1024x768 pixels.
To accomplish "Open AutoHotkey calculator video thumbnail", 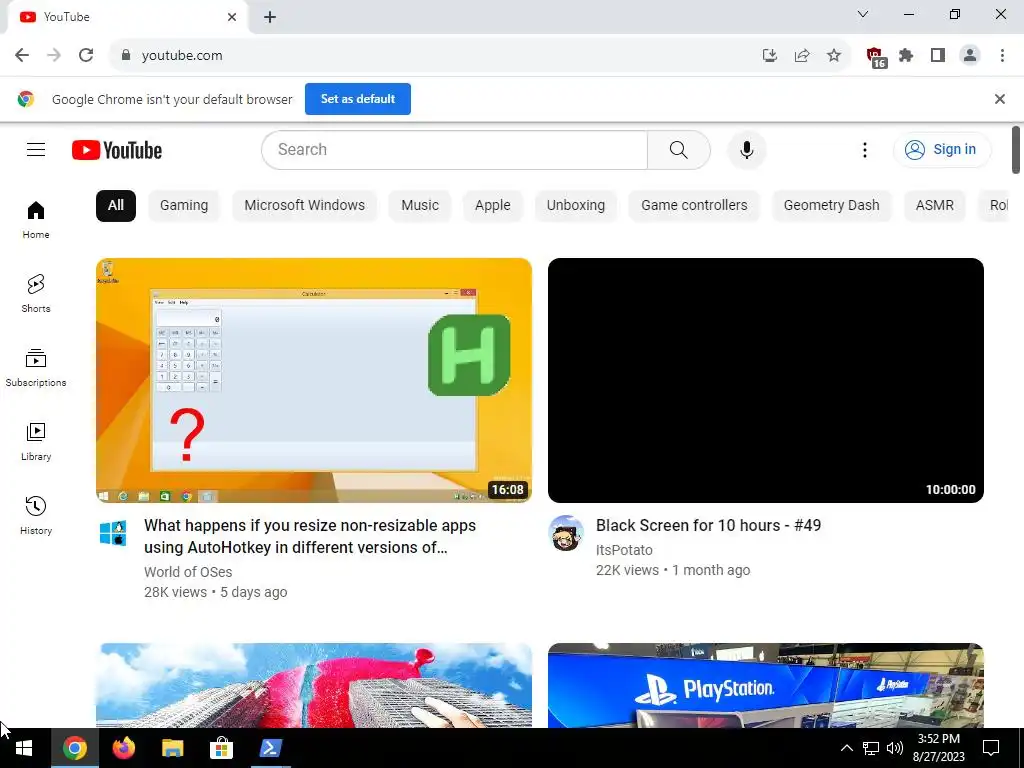I will (x=313, y=380).
